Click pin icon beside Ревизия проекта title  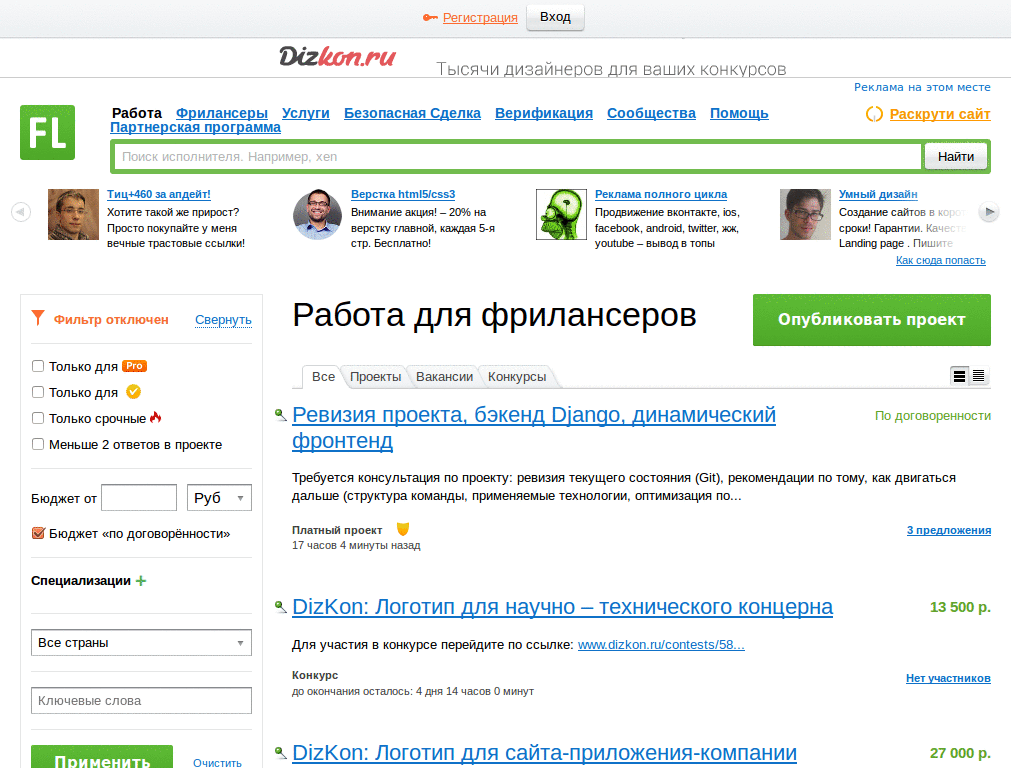280,415
